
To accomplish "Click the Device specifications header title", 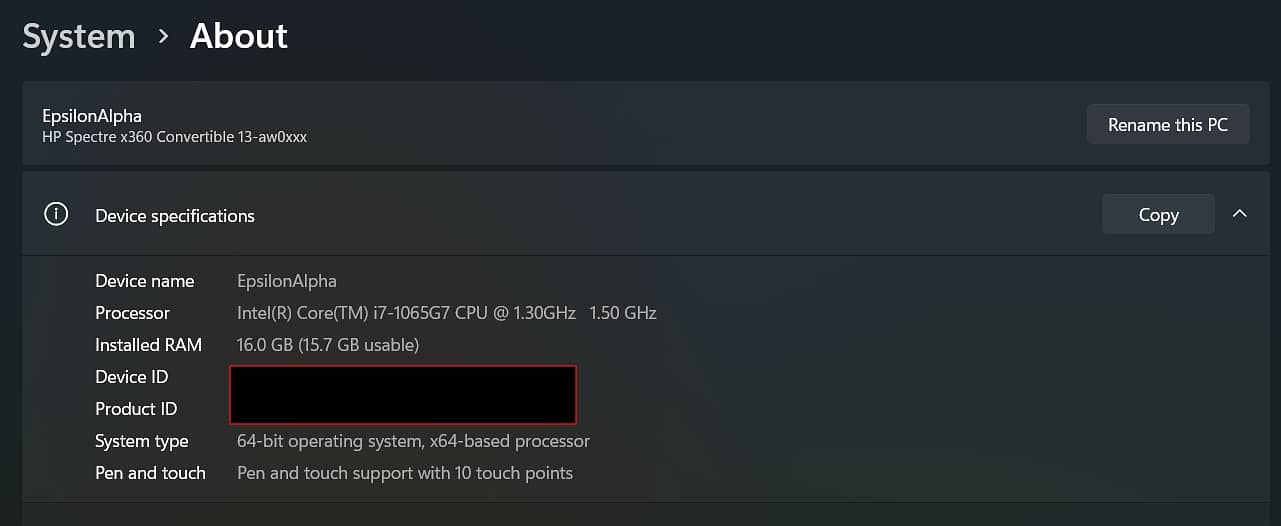I will click(x=175, y=216).
